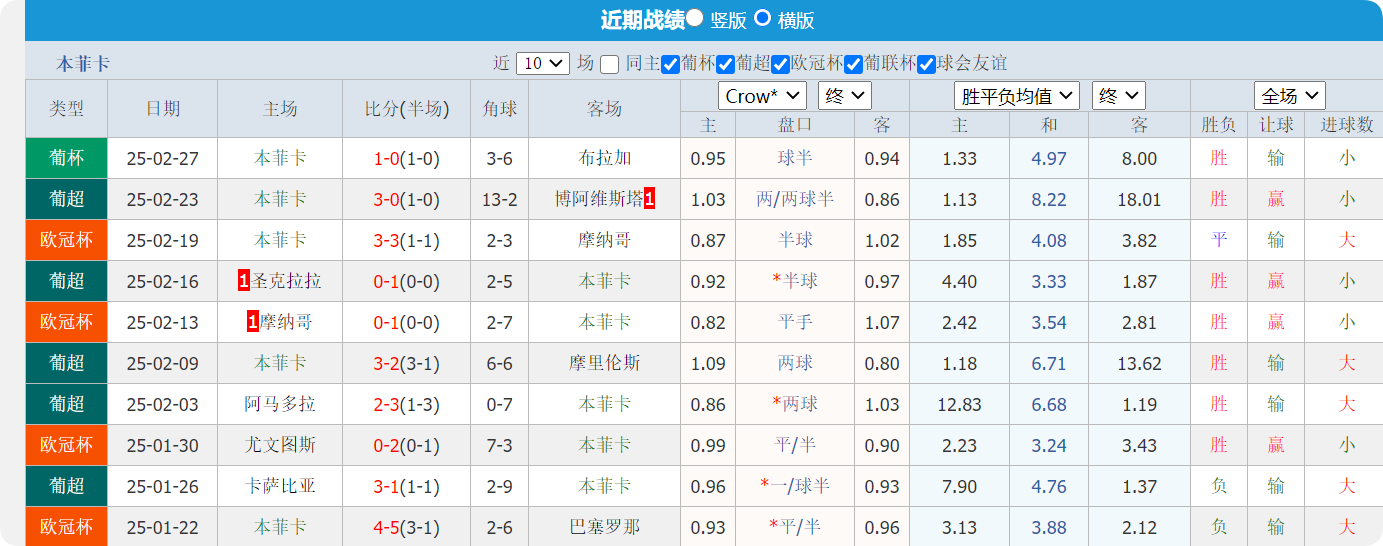Click the red card badge next to 博阿维斯塔

pyautogui.click(x=649, y=199)
